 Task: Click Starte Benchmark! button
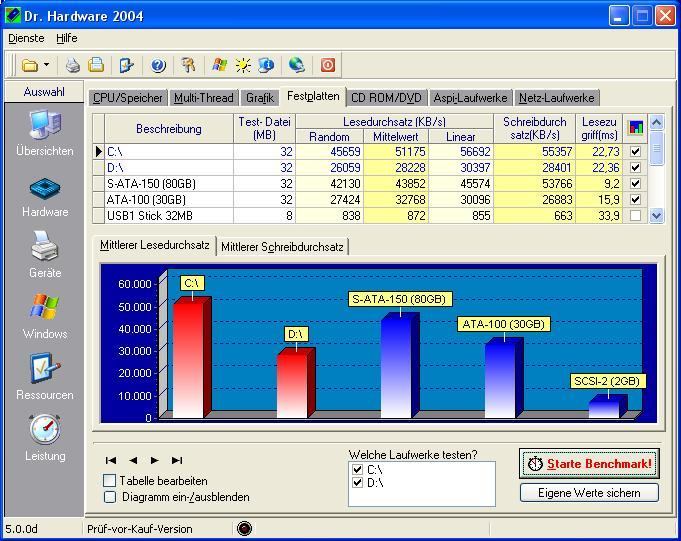tap(589, 464)
